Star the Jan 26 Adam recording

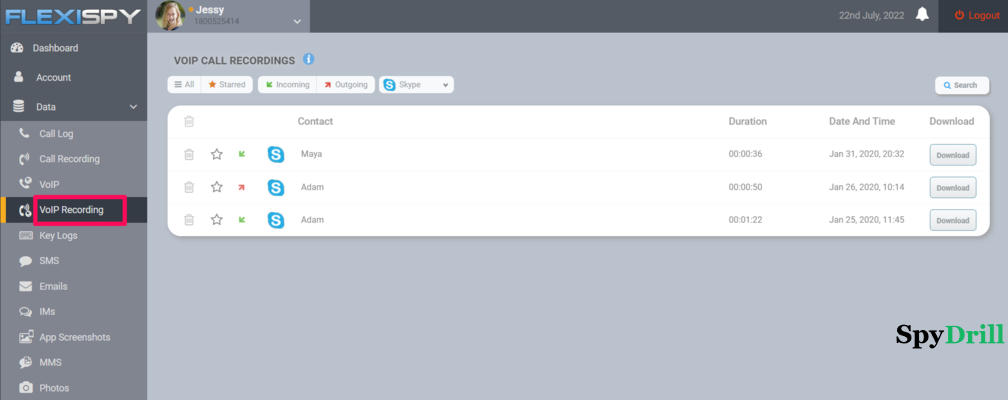click(216, 187)
